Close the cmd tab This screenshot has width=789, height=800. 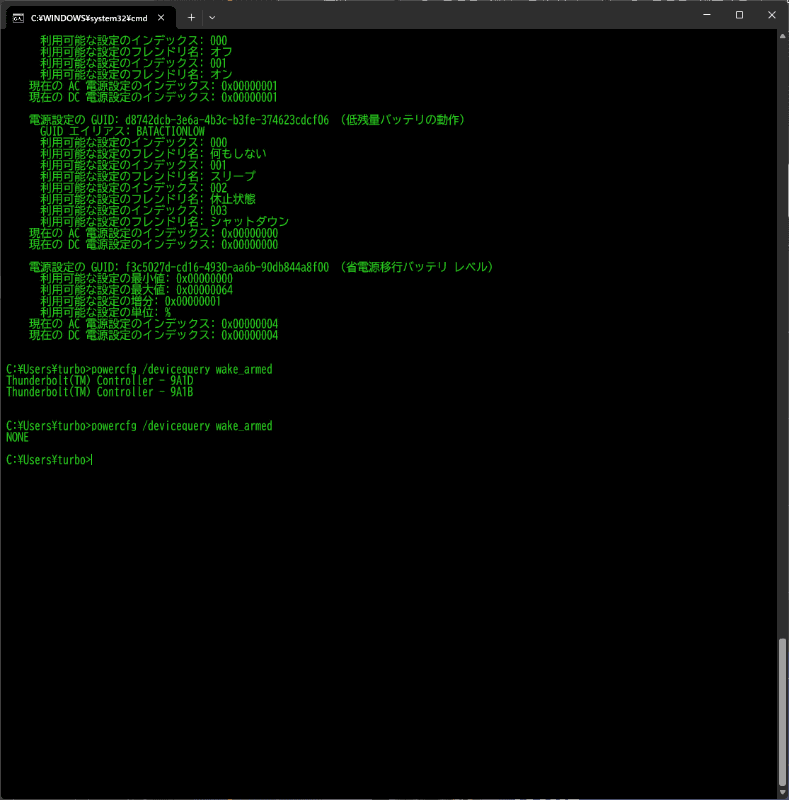[161, 18]
